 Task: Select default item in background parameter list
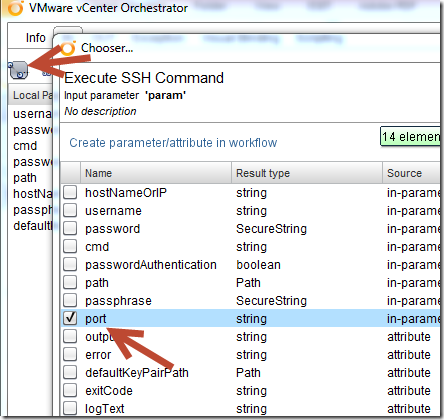32,226
